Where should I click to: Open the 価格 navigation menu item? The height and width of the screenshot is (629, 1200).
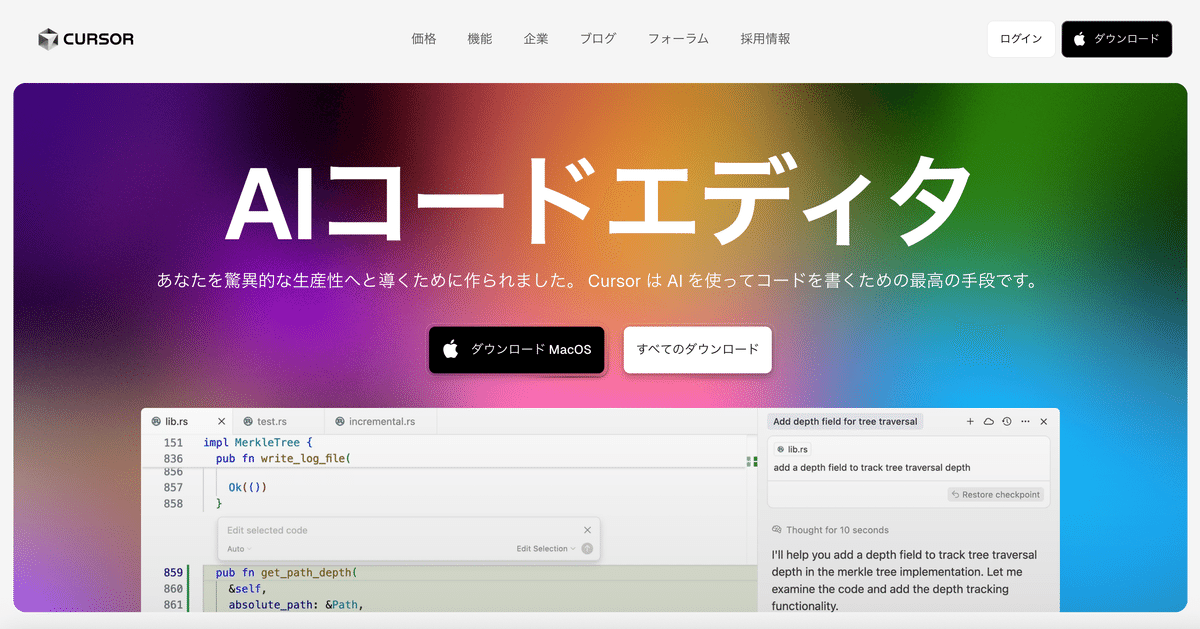(x=422, y=38)
